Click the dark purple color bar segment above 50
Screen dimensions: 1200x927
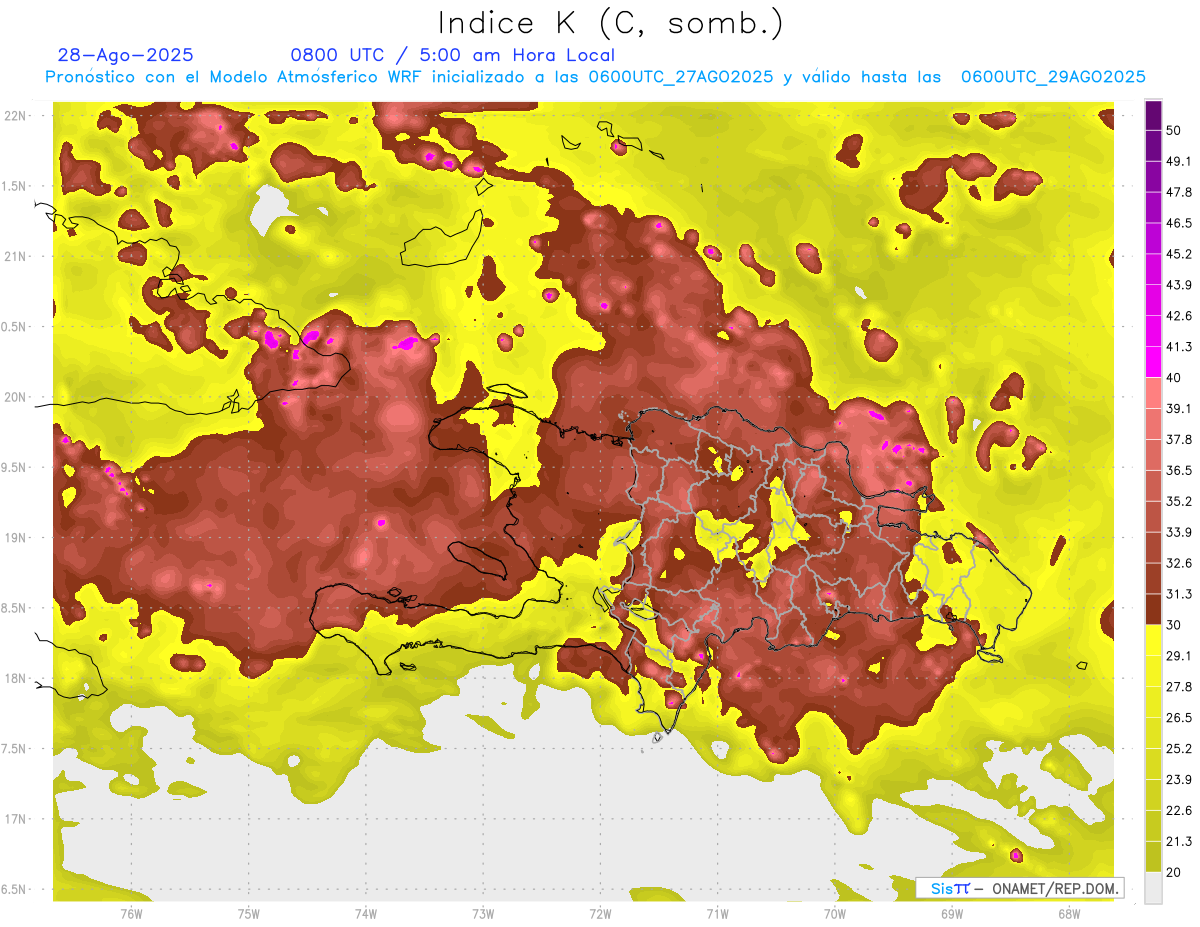click(1153, 116)
